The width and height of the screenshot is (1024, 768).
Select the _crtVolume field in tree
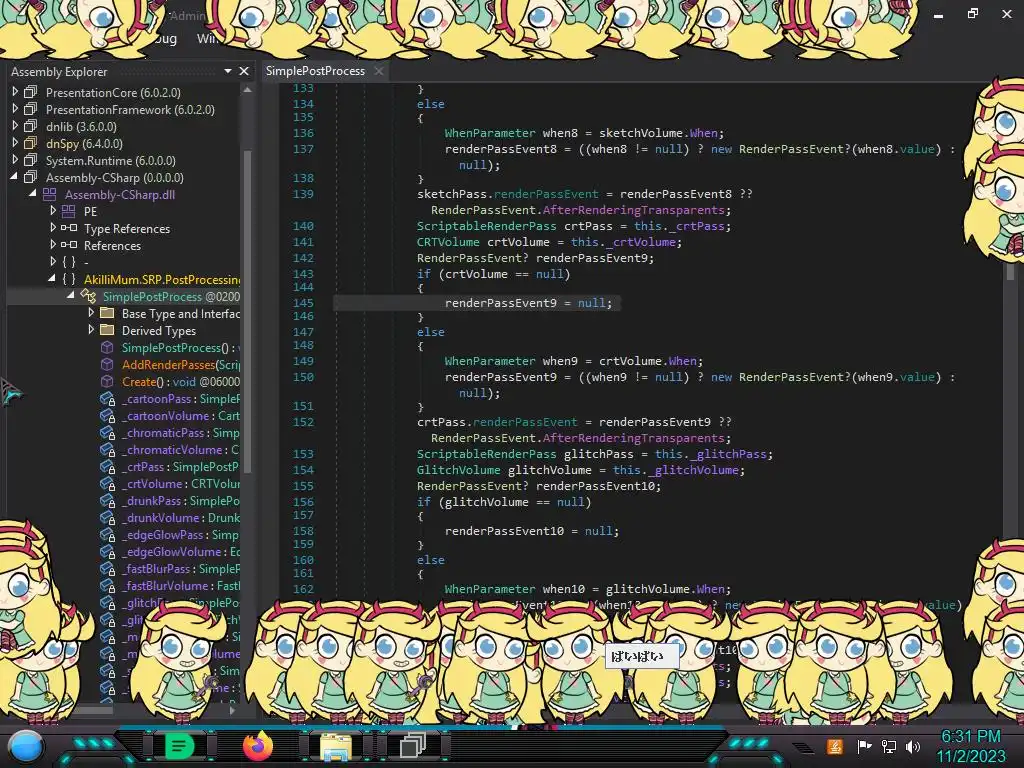point(181,483)
